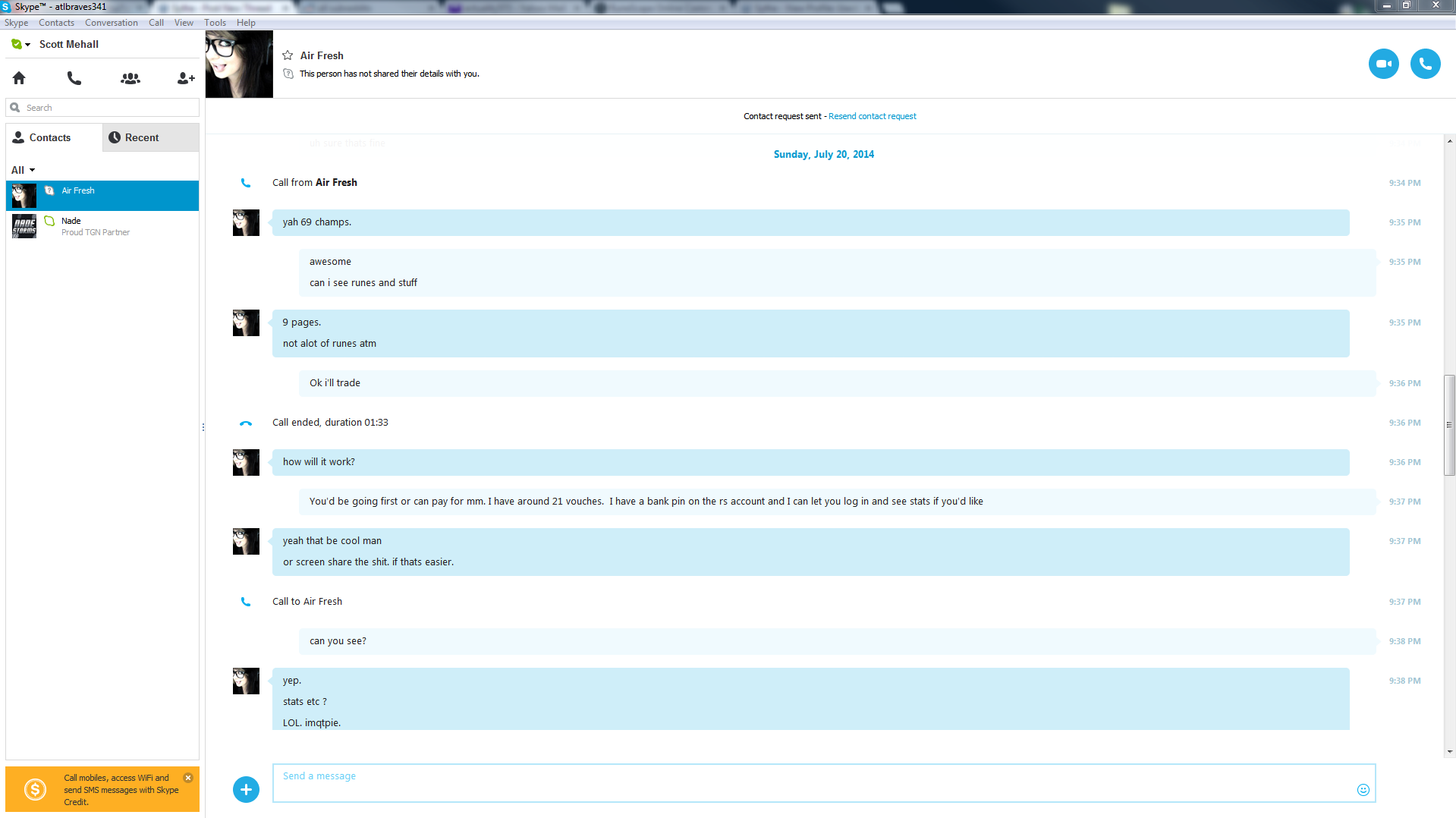Create a new group conversation icon
Viewport: 1456px width, 818px height.
131,78
